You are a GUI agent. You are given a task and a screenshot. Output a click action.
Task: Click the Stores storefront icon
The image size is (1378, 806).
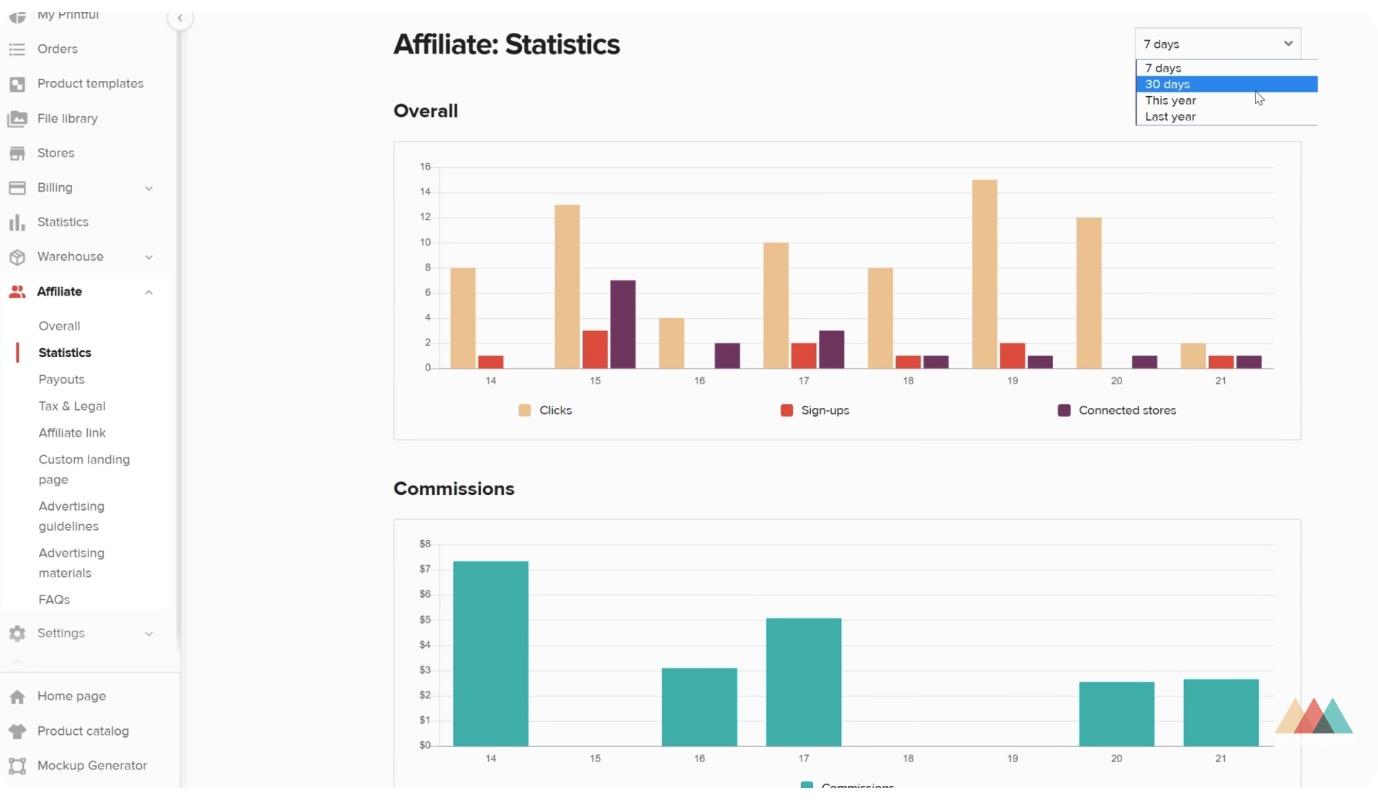click(17, 153)
